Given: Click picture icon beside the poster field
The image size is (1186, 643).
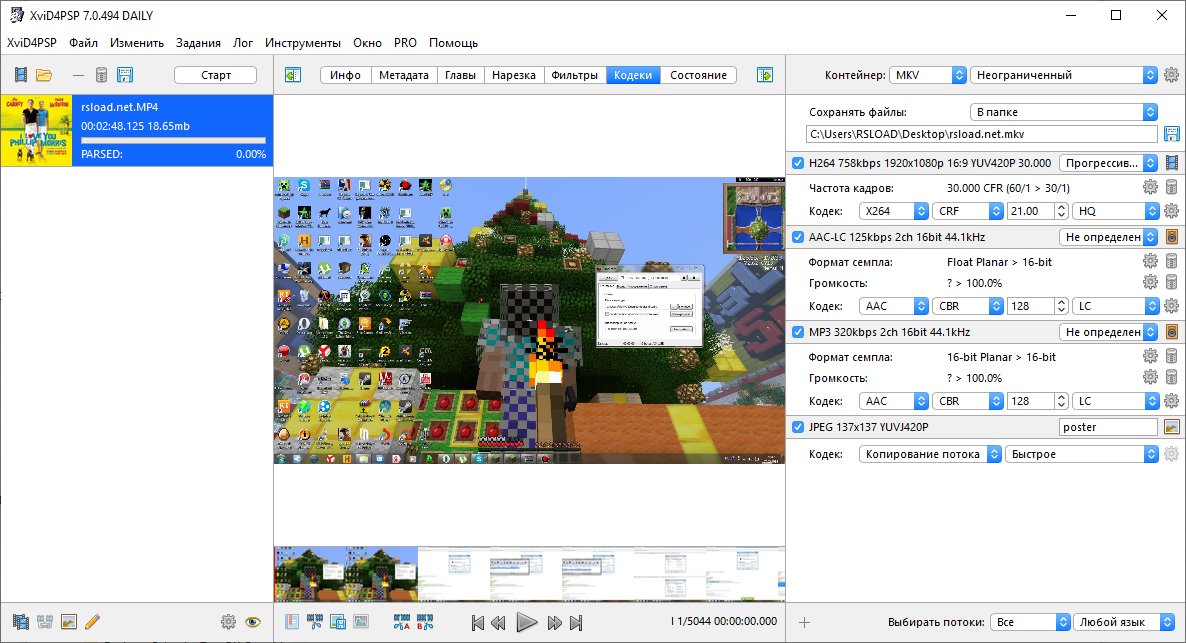Looking at the screenshot, I should (1172, 427).
